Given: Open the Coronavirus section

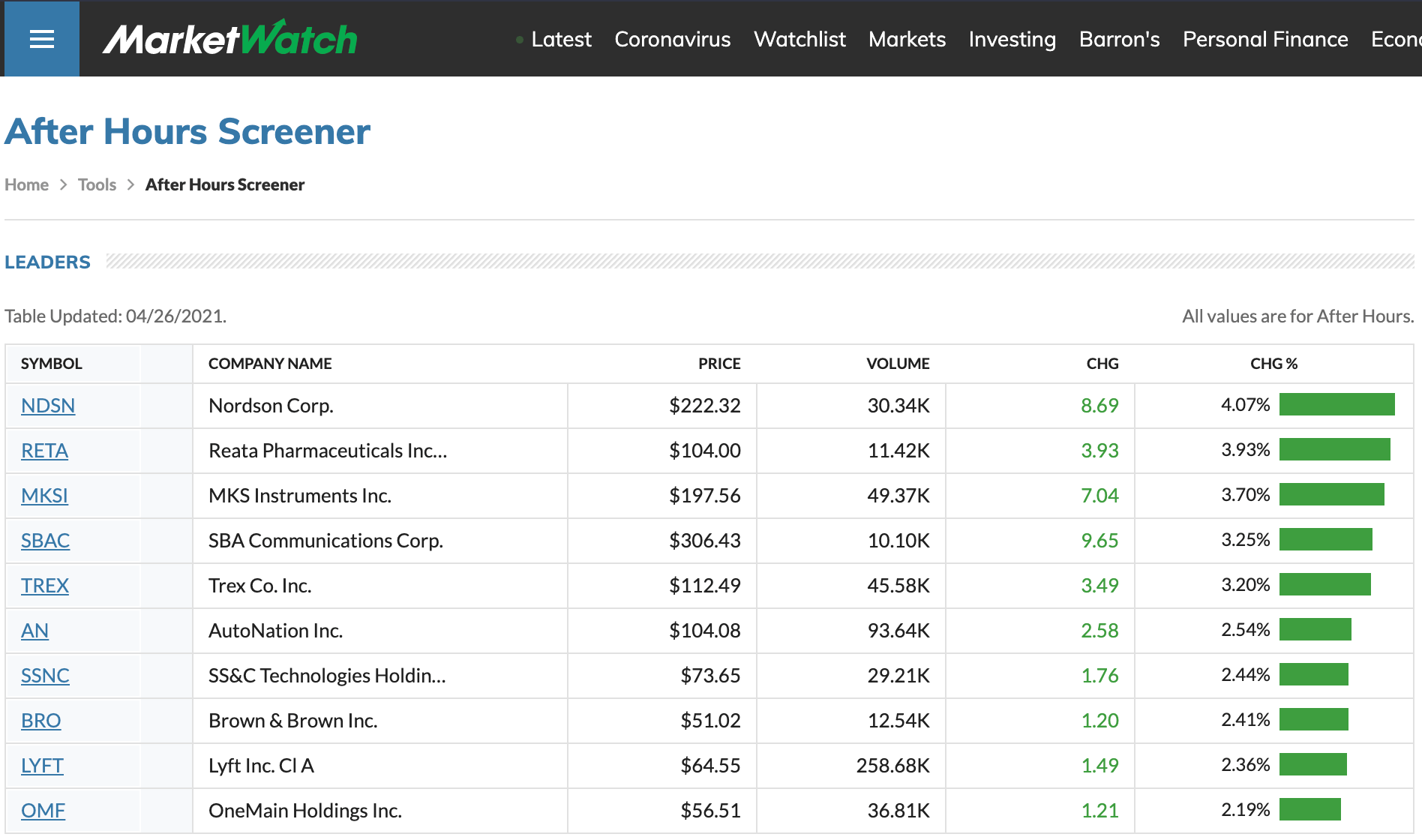Looking at the screenshot, I should 672,39.
